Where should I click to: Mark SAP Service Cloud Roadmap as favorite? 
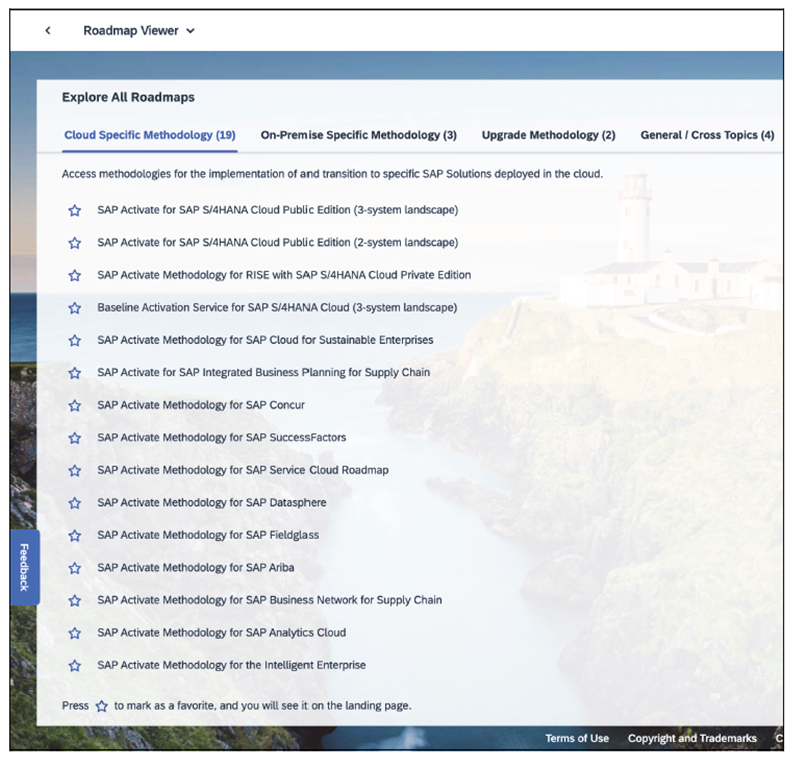(x=75, y=470)
